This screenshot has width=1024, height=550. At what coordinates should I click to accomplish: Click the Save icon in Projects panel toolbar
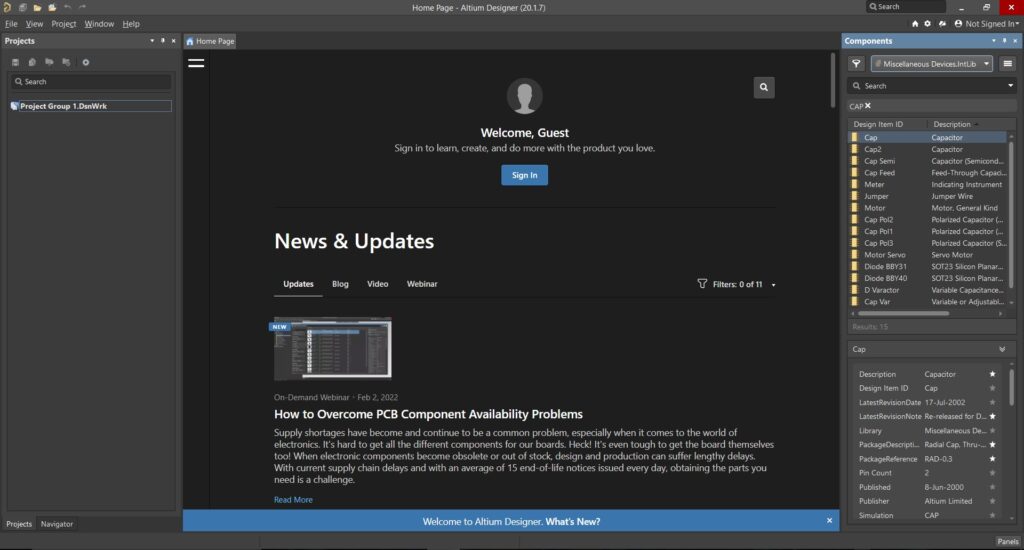click(16, 62)
